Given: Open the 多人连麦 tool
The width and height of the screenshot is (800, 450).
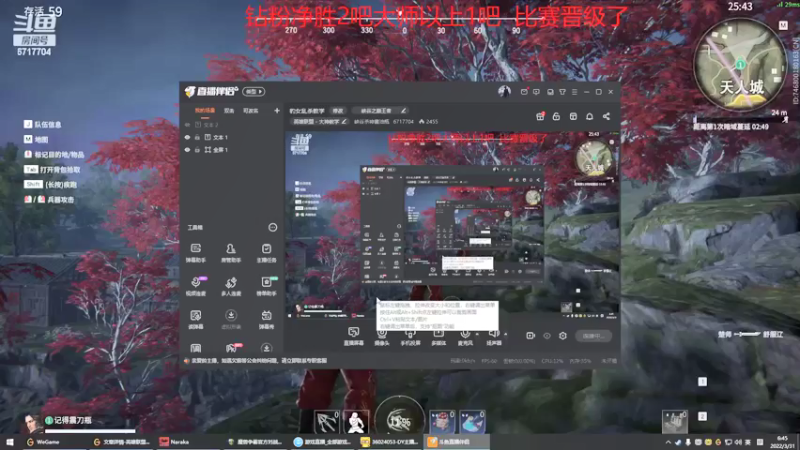Looking at the screenshot, I should [231, 286].
